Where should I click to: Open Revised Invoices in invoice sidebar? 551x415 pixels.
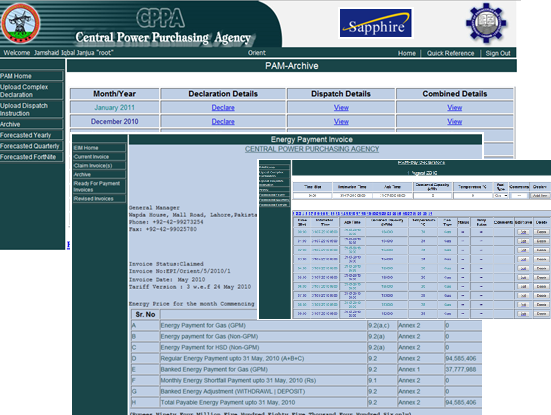coord(99,199)
